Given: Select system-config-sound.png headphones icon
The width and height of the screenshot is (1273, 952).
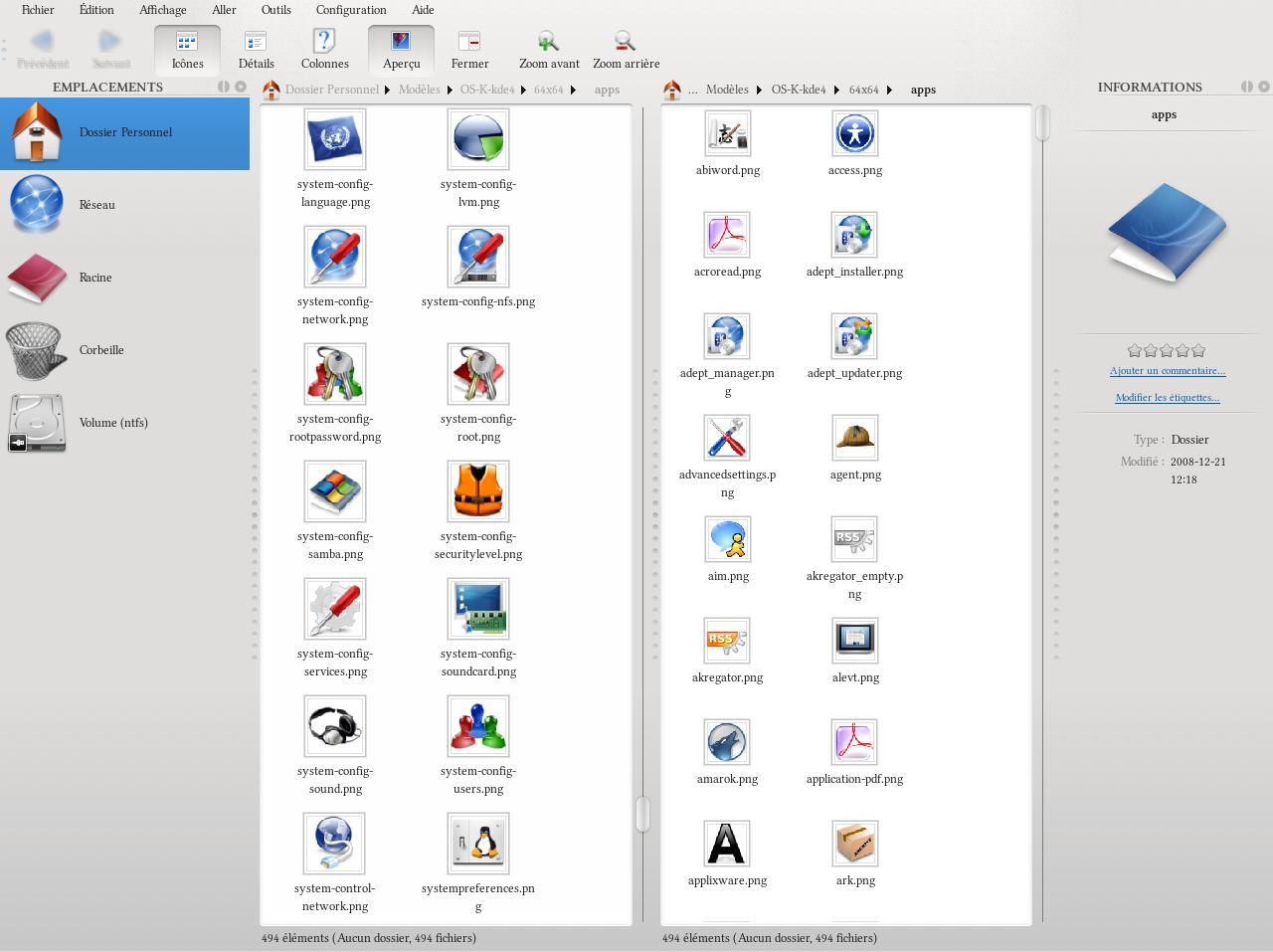Looking at the screenshot, I should [335, 726].
